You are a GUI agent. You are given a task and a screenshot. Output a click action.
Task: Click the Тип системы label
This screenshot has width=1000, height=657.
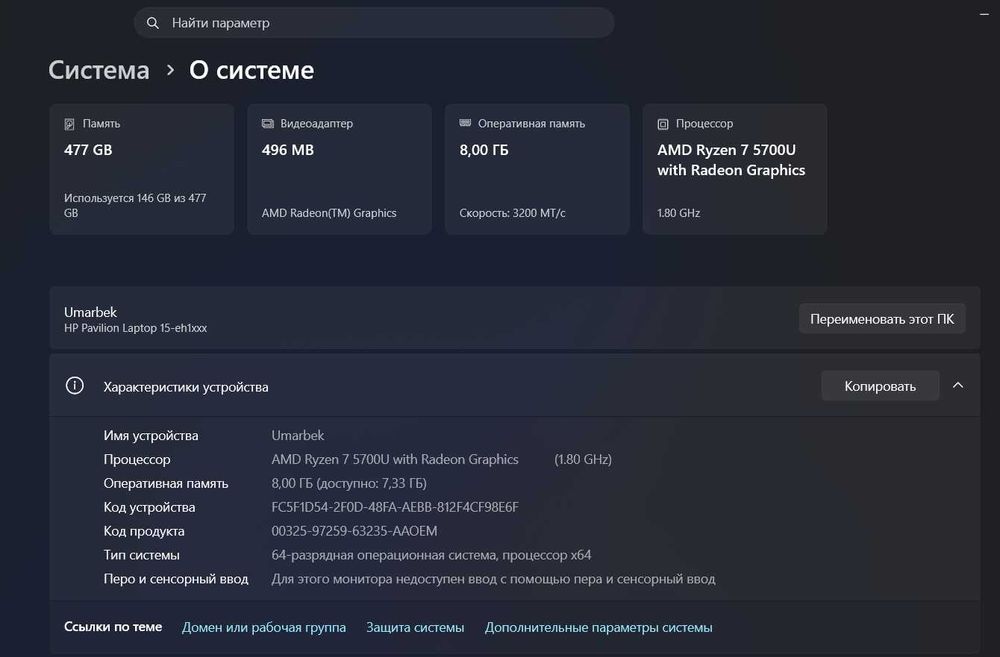(142, 555)
